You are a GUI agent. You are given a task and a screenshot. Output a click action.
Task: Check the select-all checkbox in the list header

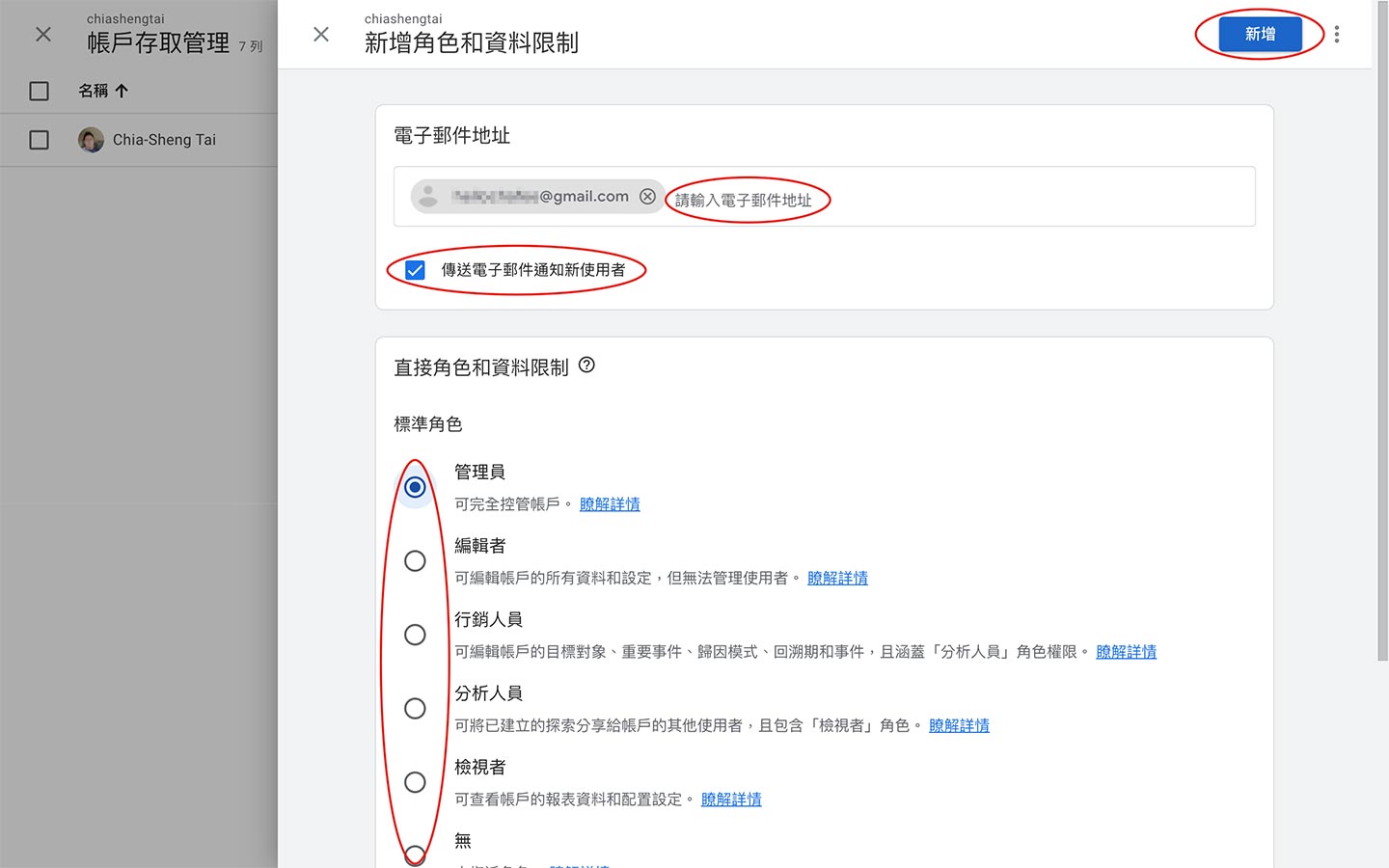pyautogui.click(x=39, y=90)
